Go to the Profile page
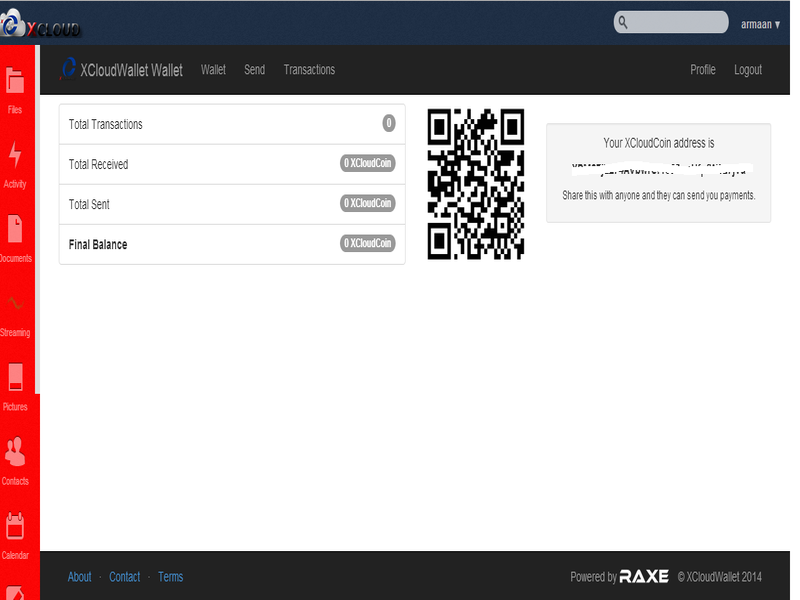 (x=702, y=70)
